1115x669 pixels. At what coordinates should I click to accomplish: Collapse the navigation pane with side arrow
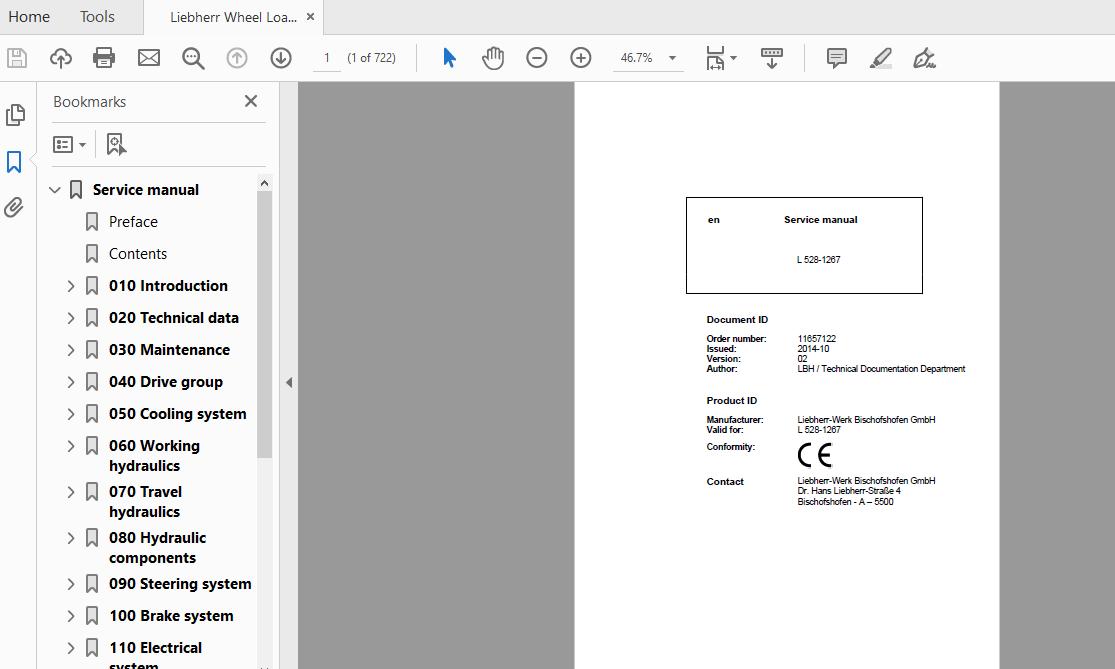tap(289, 382)
